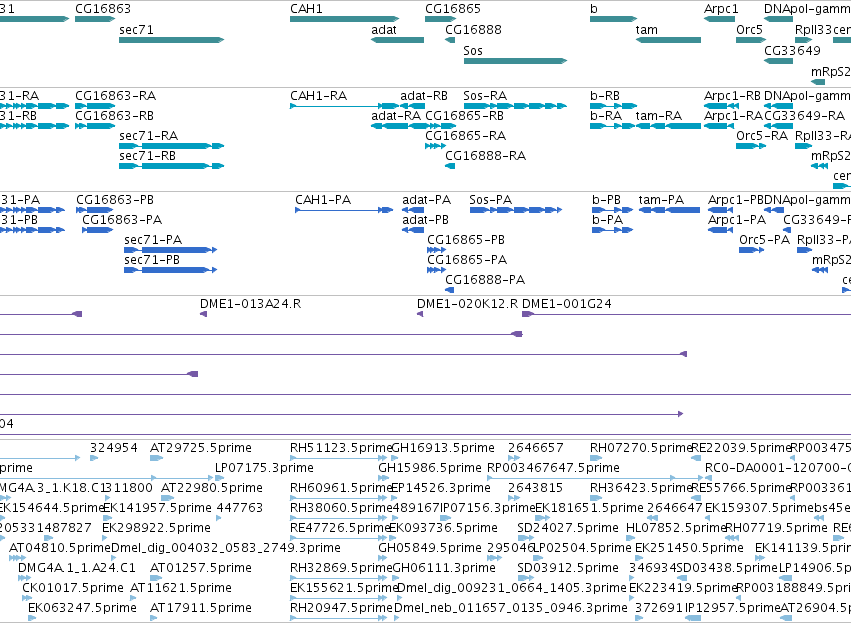Select protein label CG16863-PB

pyautogui.click(x=115, y=200)
